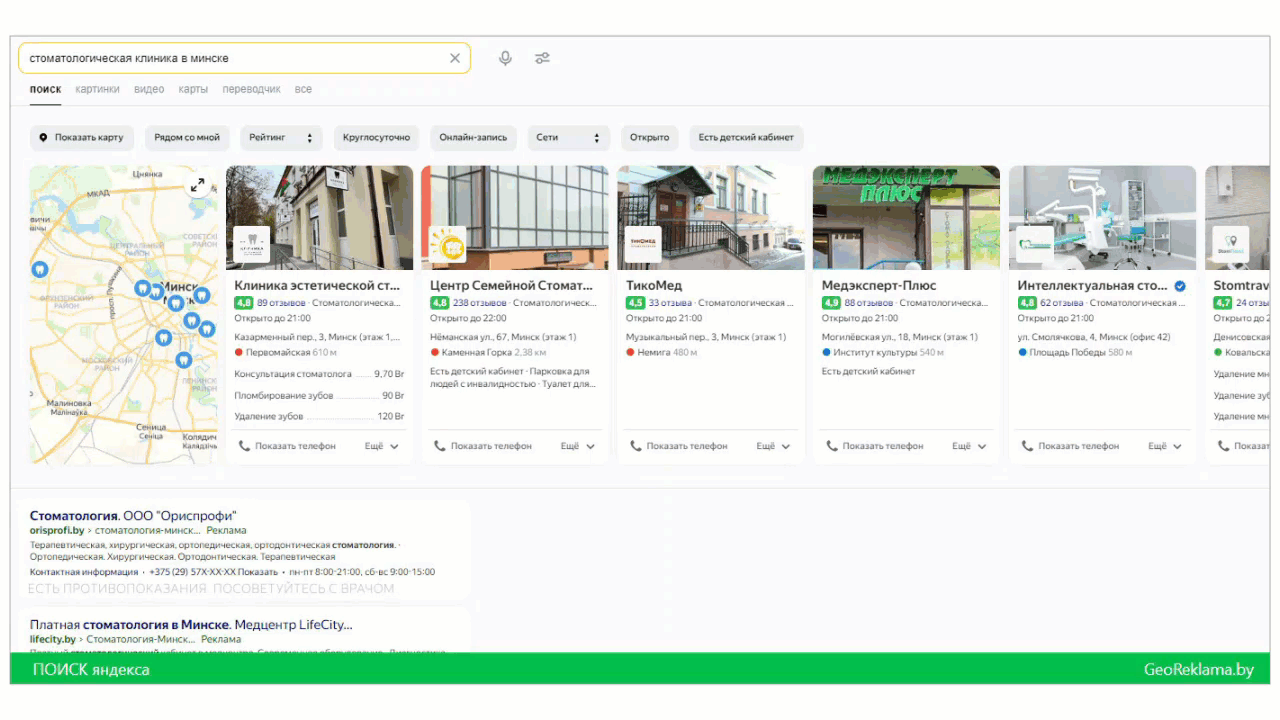Click the Центр Семейной Стоматологии sun logo
Viewport: 1280px width, 720px height.
(448, 244)
